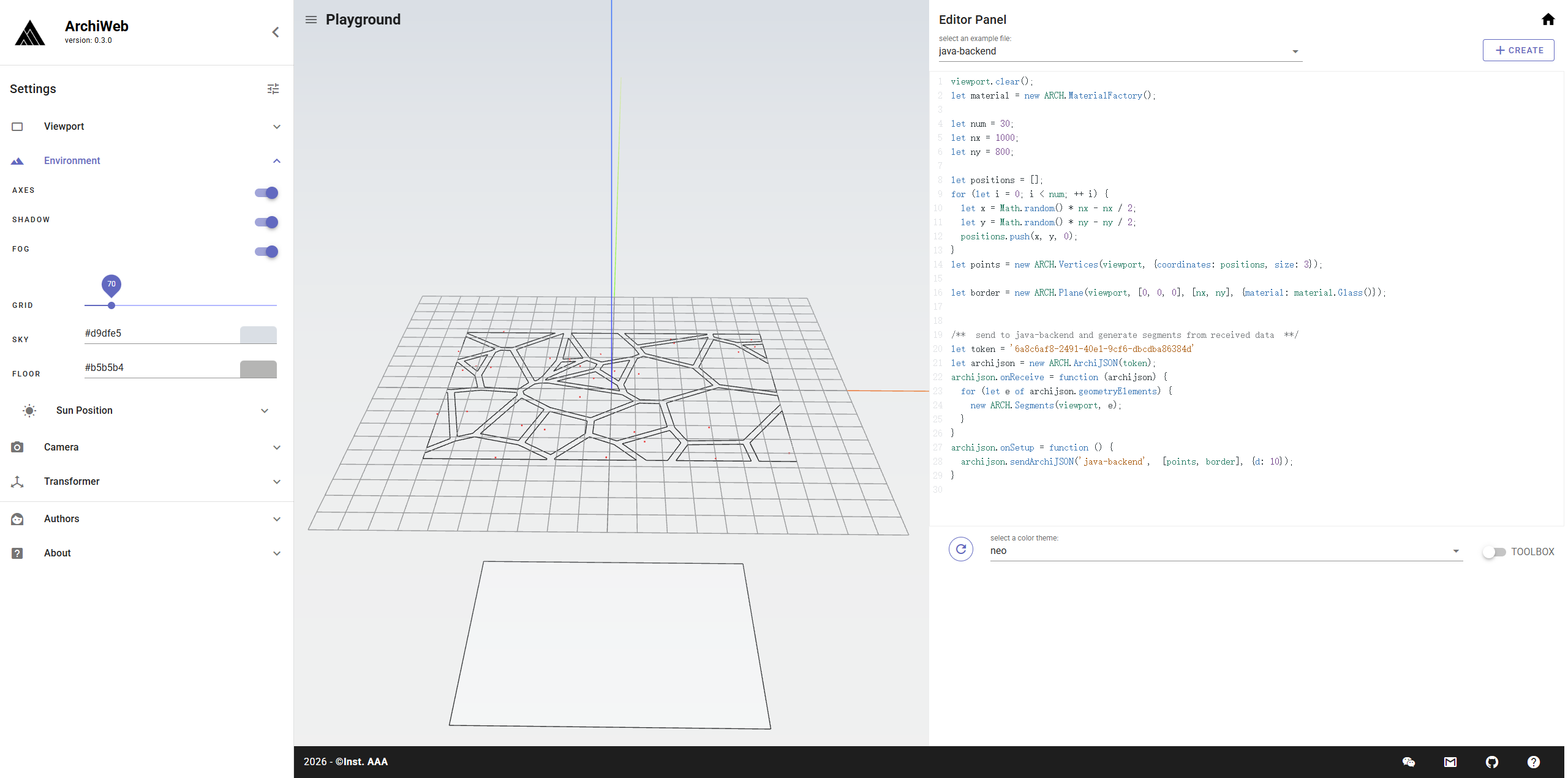Click the home icon in Editor Panel
Image resolution: width=1568 pixels, height=778 pixels.
1548,20
